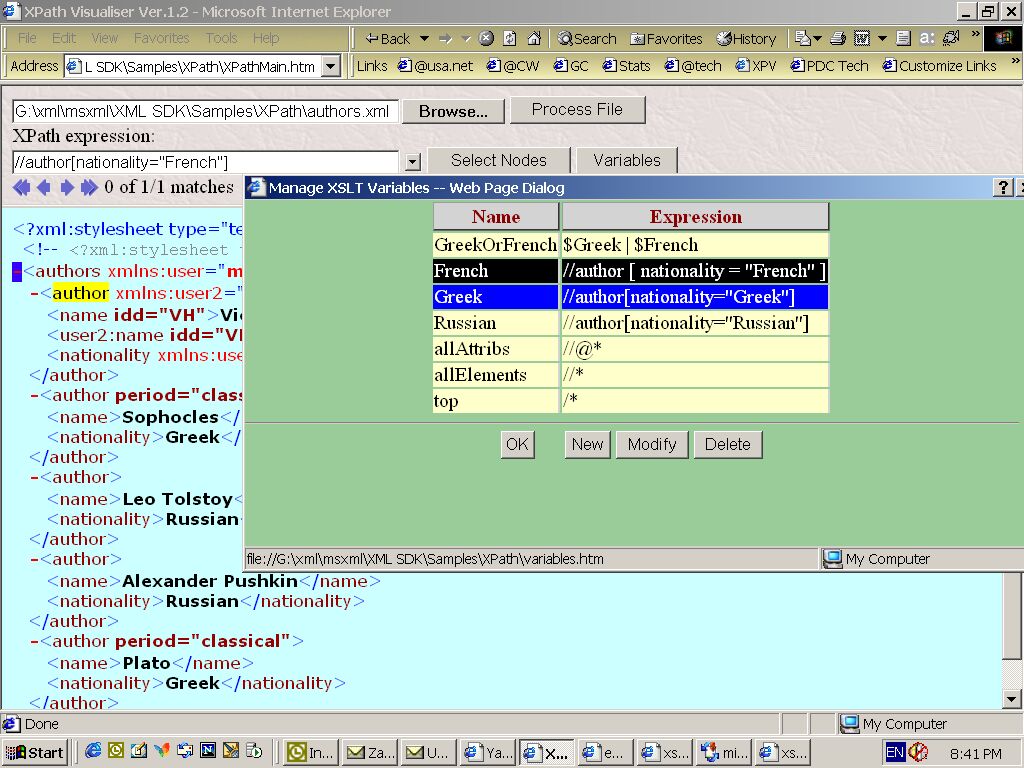Viewport: 1024px width, 768px height.
Task: Click the Discuss page icon in the toolbar
Action: pos(903,39)
